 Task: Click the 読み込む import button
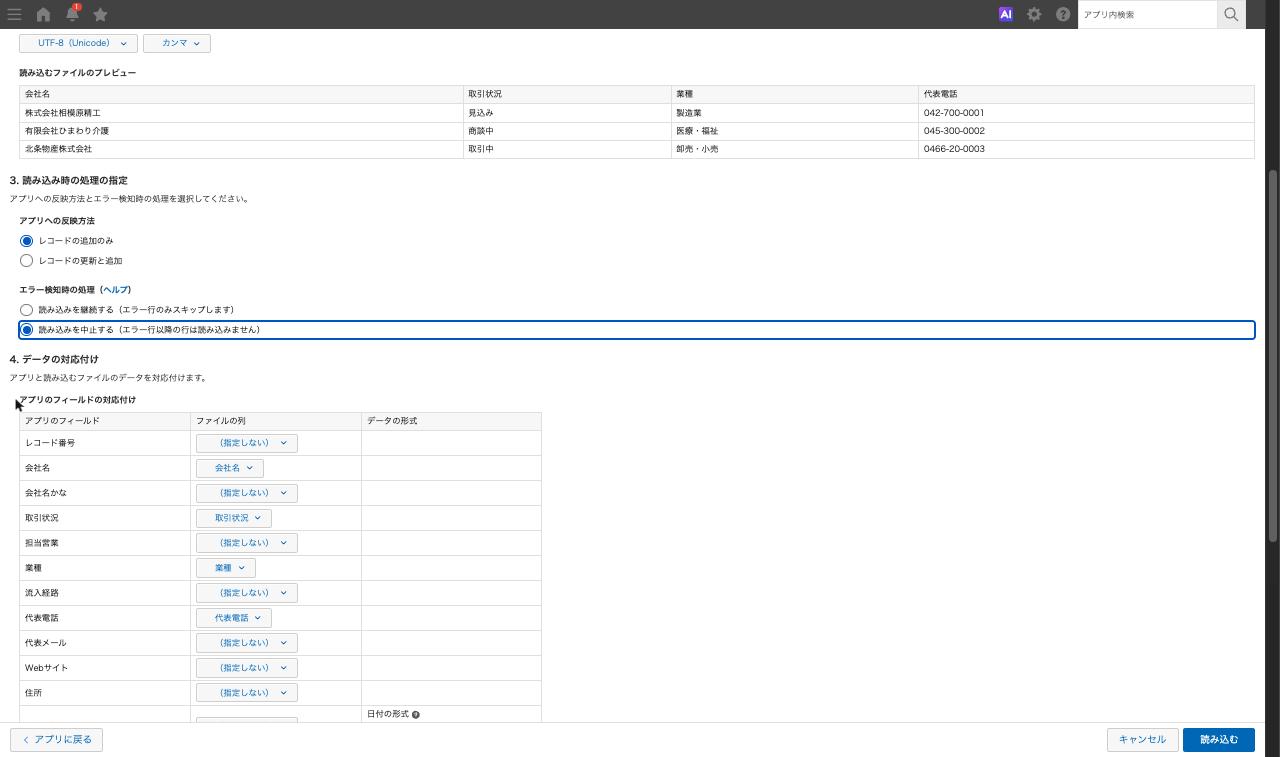coord(1219,740)
